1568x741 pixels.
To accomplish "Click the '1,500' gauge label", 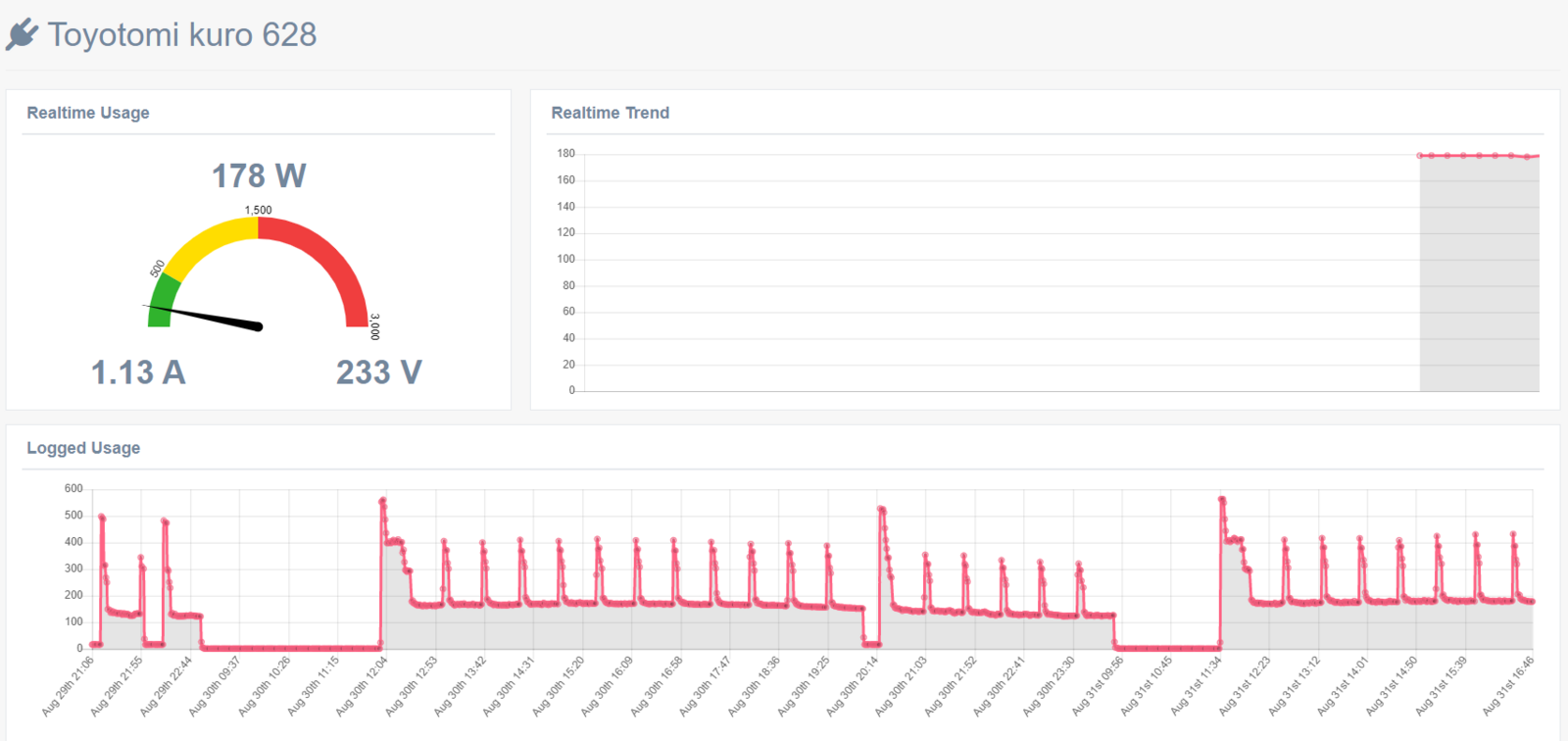I will click(x=259, y=210).
